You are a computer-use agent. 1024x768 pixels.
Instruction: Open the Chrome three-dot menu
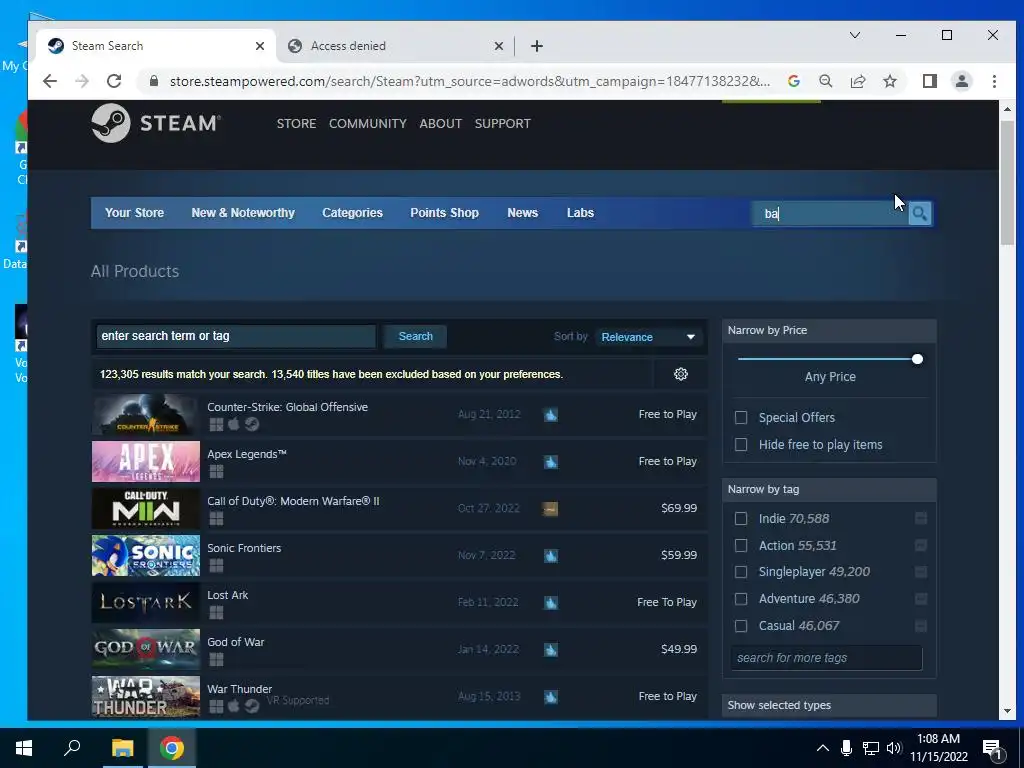tap(994, 81)
